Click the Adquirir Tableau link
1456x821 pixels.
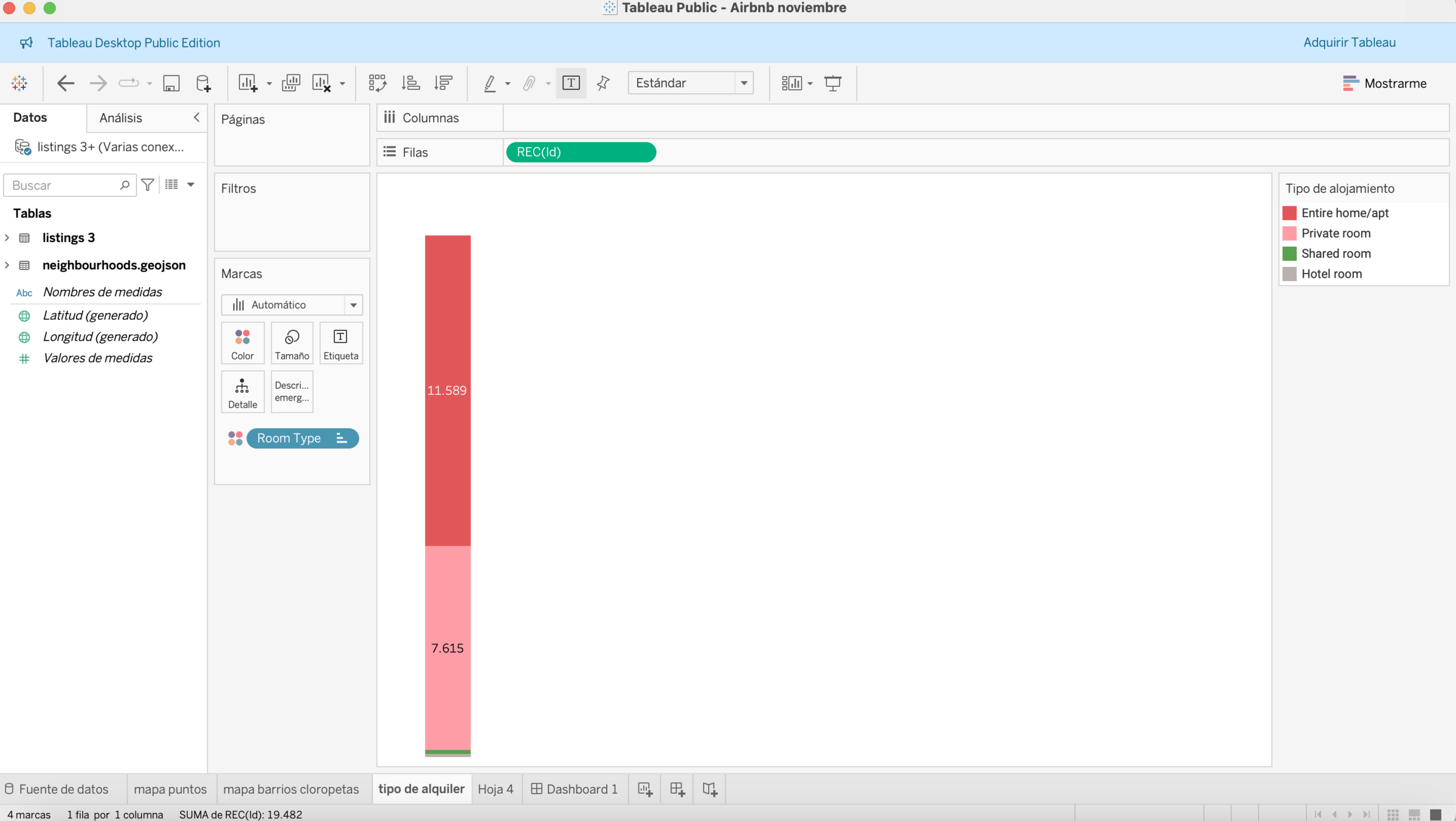point(1349,43)
